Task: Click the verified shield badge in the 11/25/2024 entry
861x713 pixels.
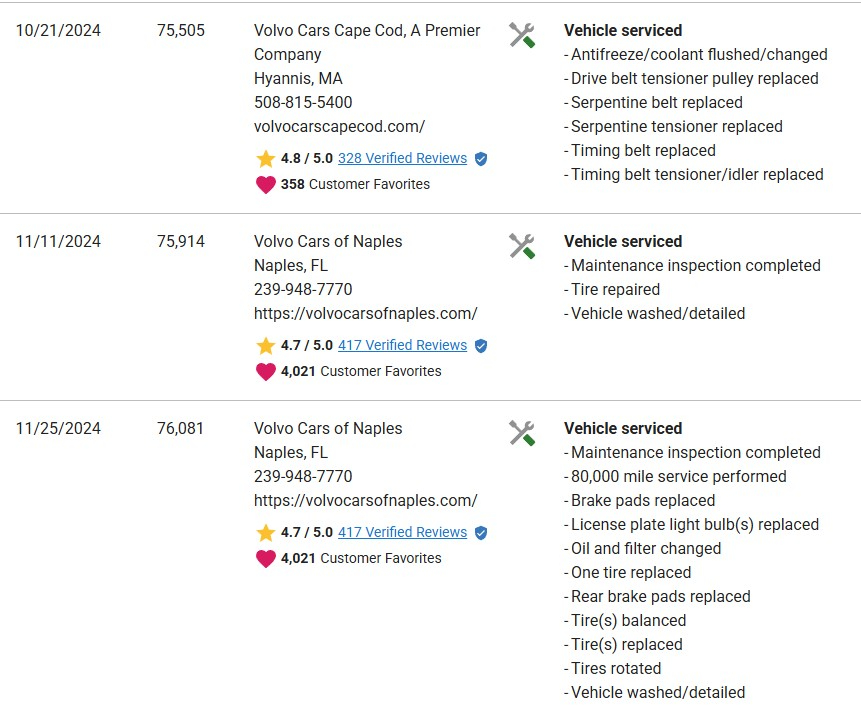Action: [x=481, y=533]
